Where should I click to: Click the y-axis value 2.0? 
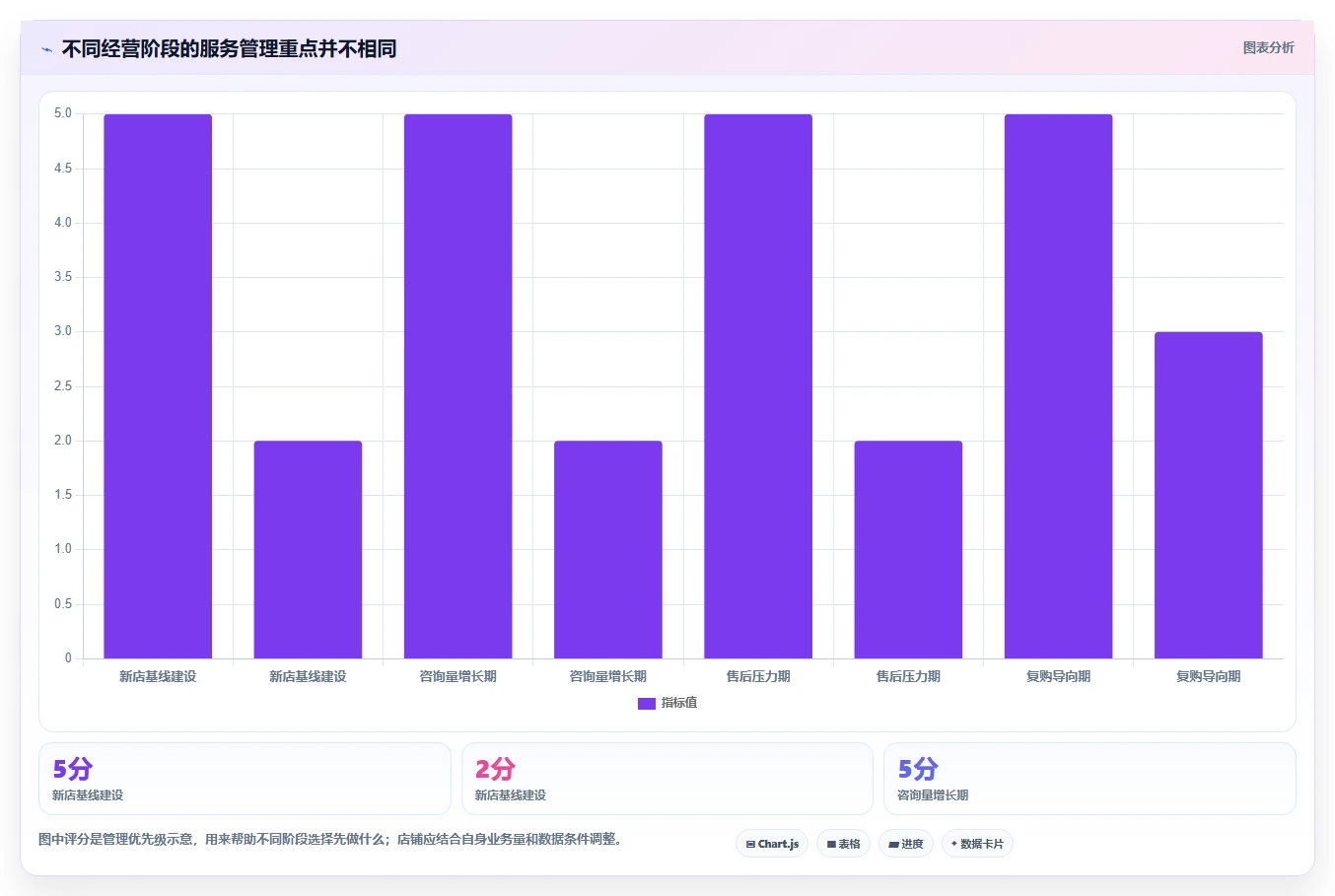coord(63,441)
